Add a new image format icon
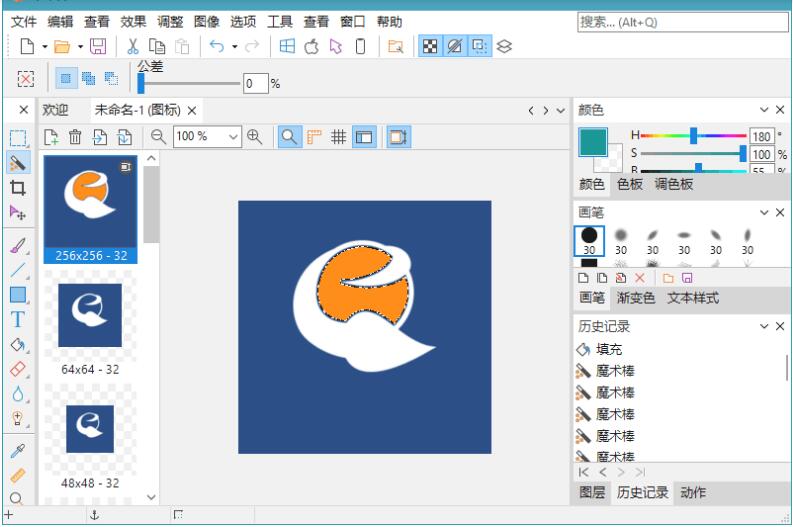 click(x=51, y=137)
